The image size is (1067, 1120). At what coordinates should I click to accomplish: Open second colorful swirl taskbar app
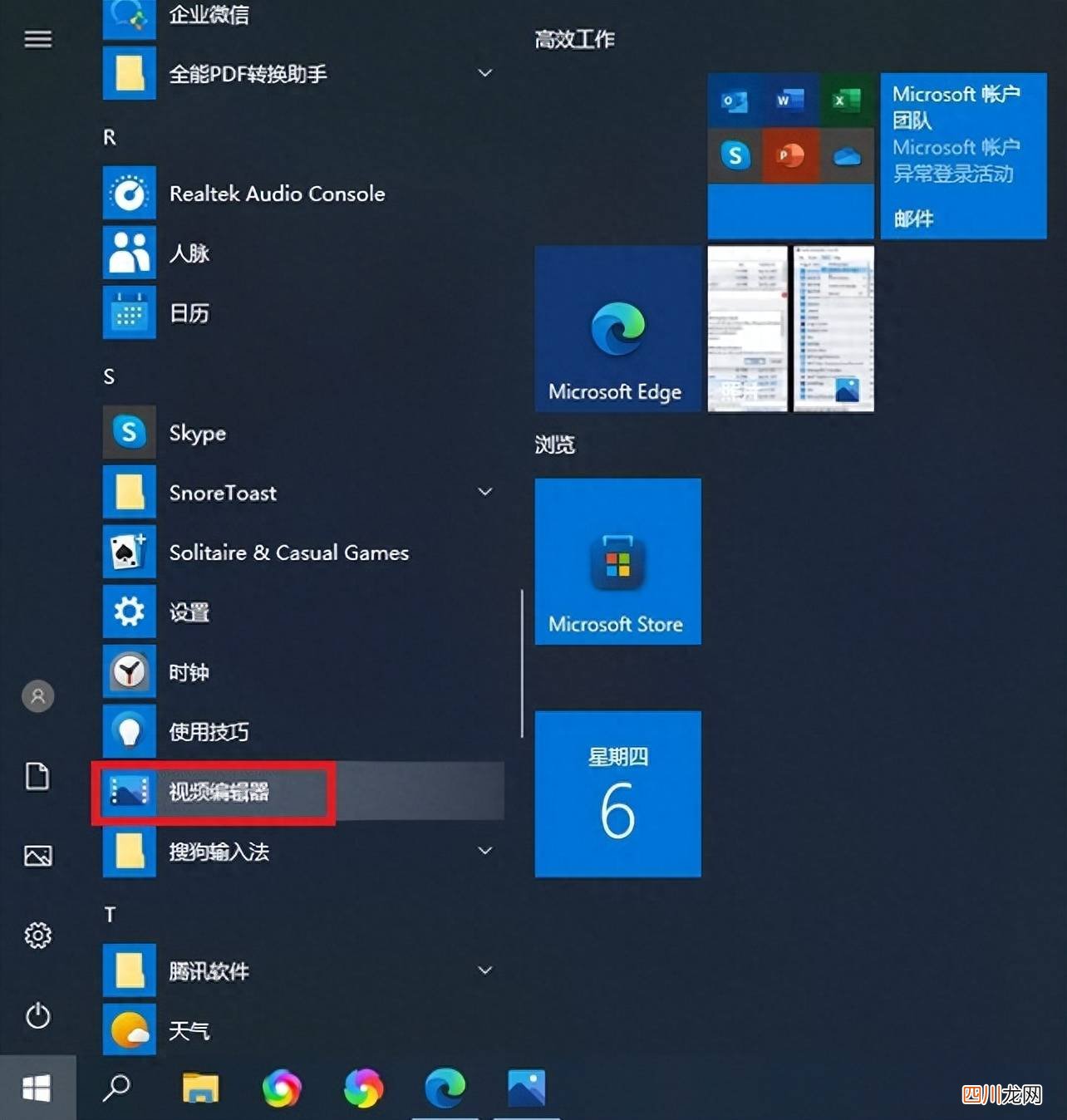pyautogui.click(x=364, y=1088)
